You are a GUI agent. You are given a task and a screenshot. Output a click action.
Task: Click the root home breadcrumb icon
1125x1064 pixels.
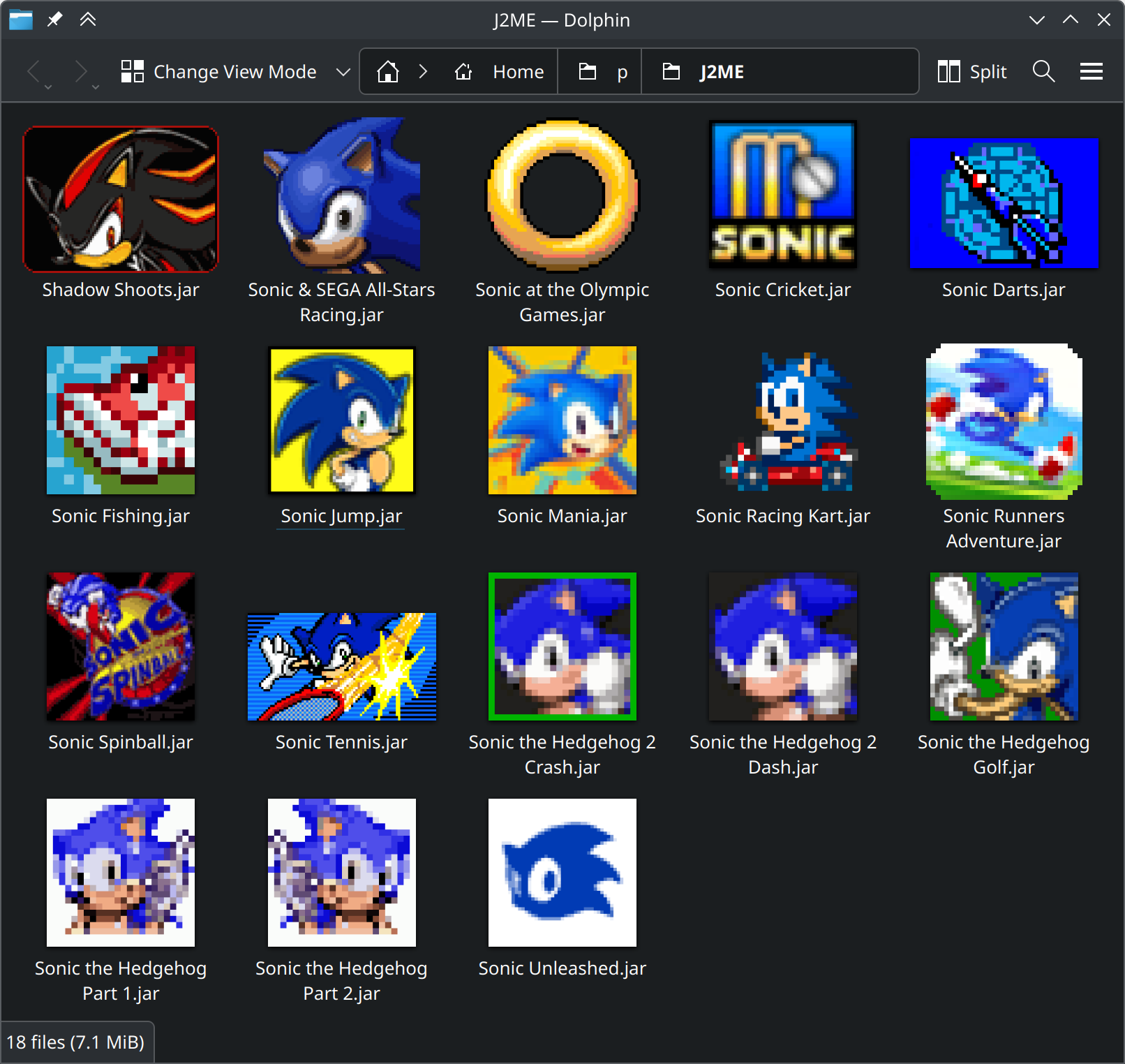tap(388, 71)
